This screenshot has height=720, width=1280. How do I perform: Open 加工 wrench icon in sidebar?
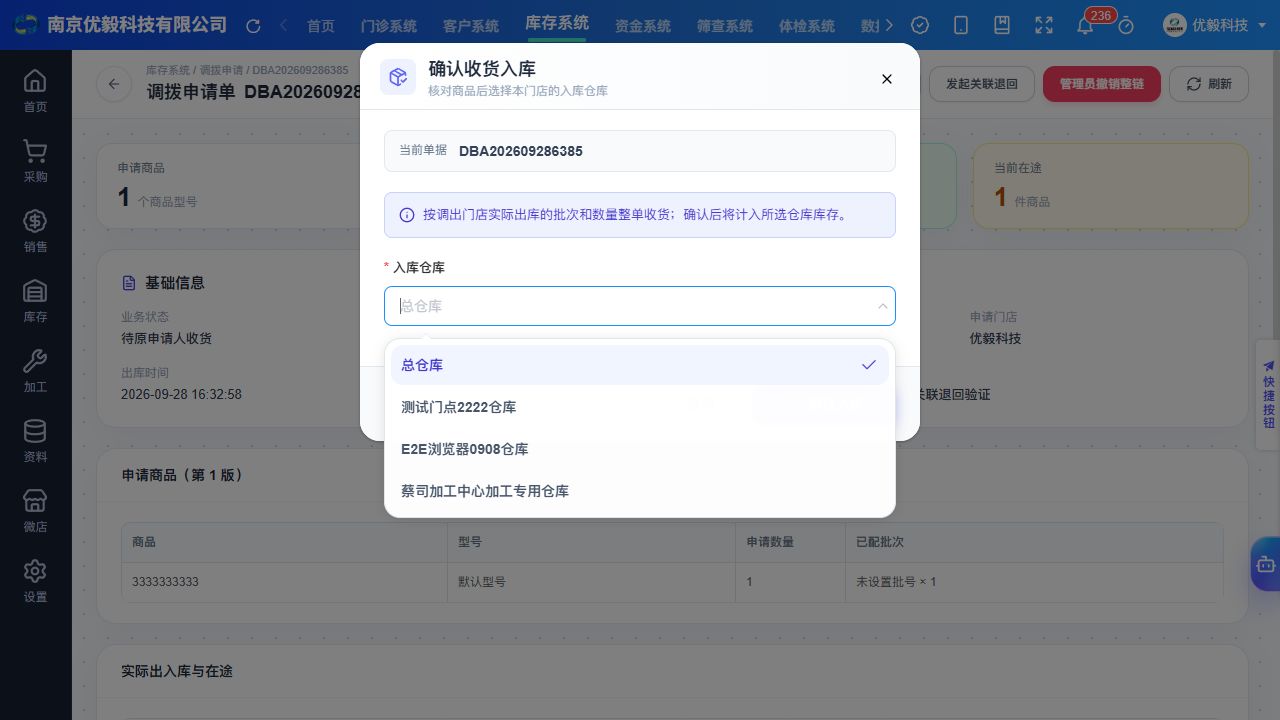point(35,370)
